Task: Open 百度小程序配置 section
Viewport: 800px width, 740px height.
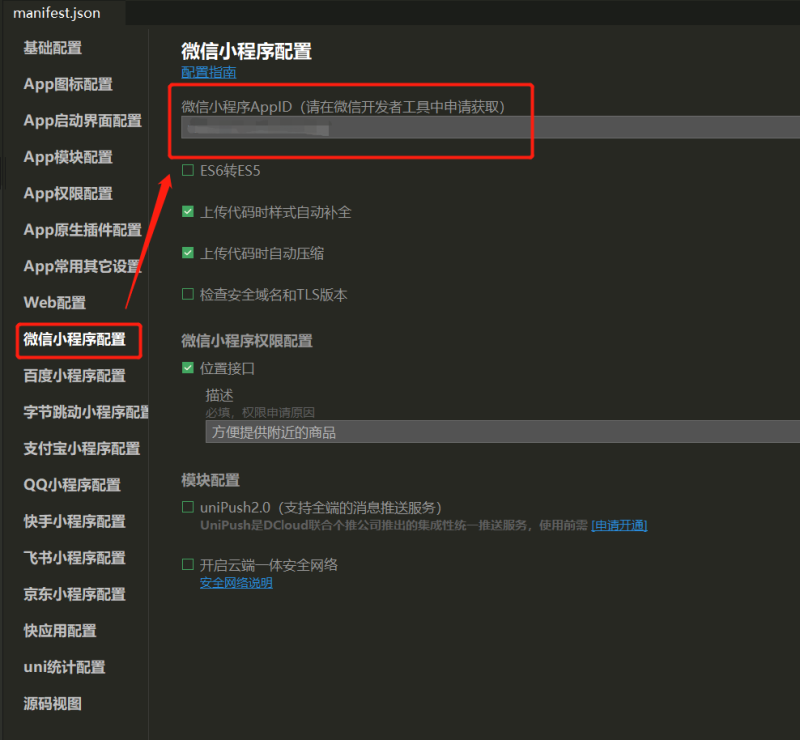Action: pyautogui.click(x=74, y=376)
